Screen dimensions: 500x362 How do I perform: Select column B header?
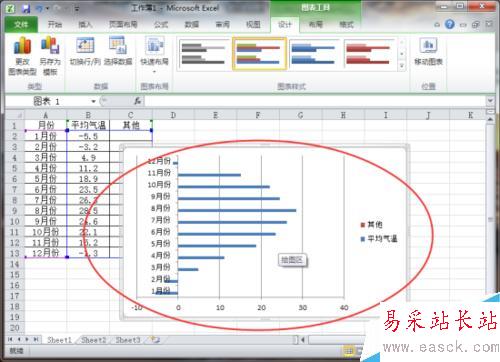point(88,115)
